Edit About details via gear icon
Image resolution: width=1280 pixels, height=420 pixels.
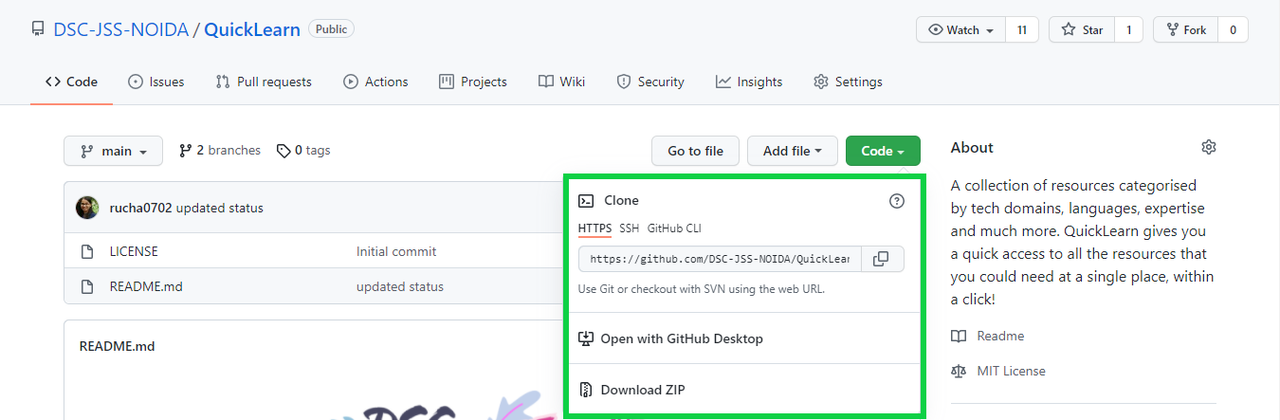(x=1208, y=148)
